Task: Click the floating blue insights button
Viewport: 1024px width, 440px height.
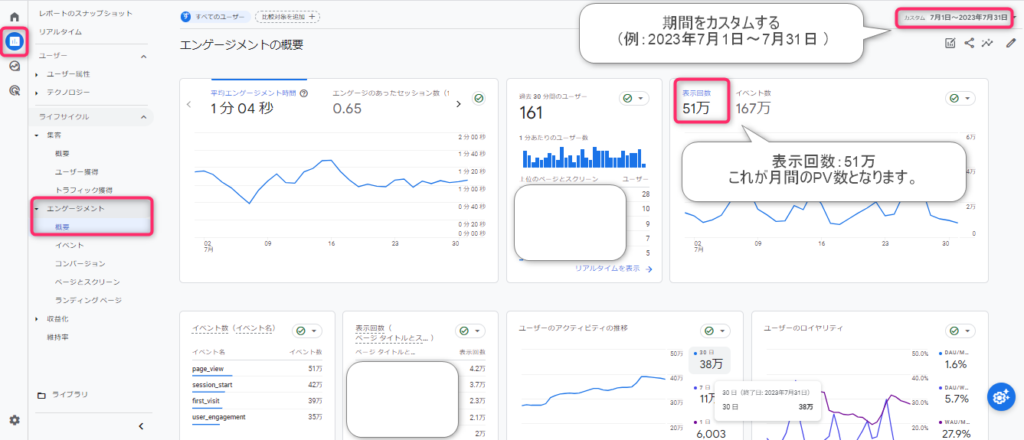Action: pyautogui.click(x=1002, y=396)
